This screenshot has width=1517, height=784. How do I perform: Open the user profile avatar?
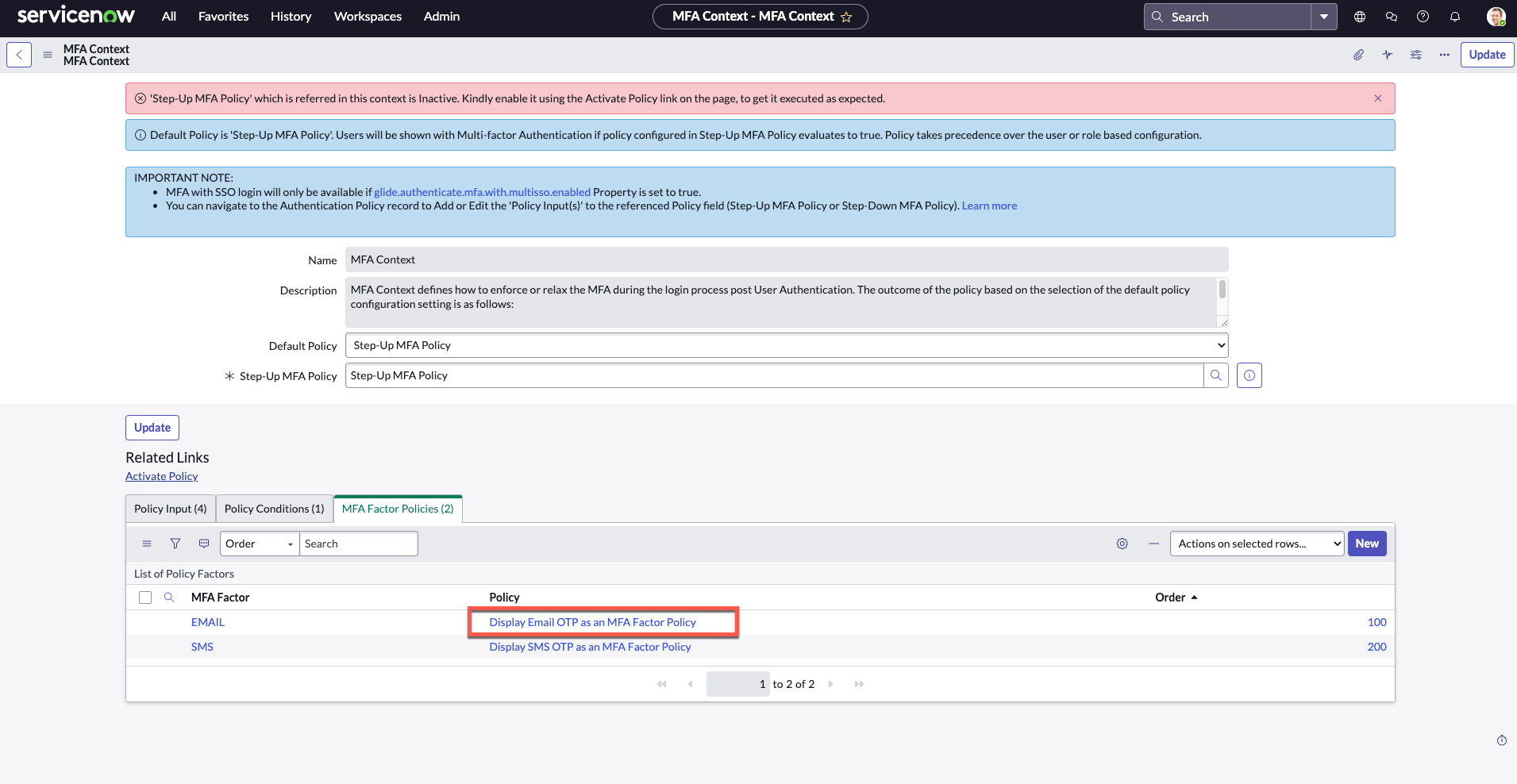1496,17
